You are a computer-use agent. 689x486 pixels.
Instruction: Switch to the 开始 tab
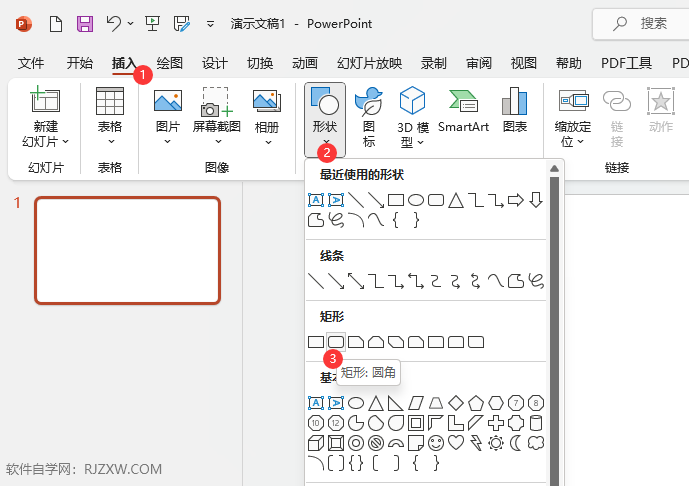80,63
